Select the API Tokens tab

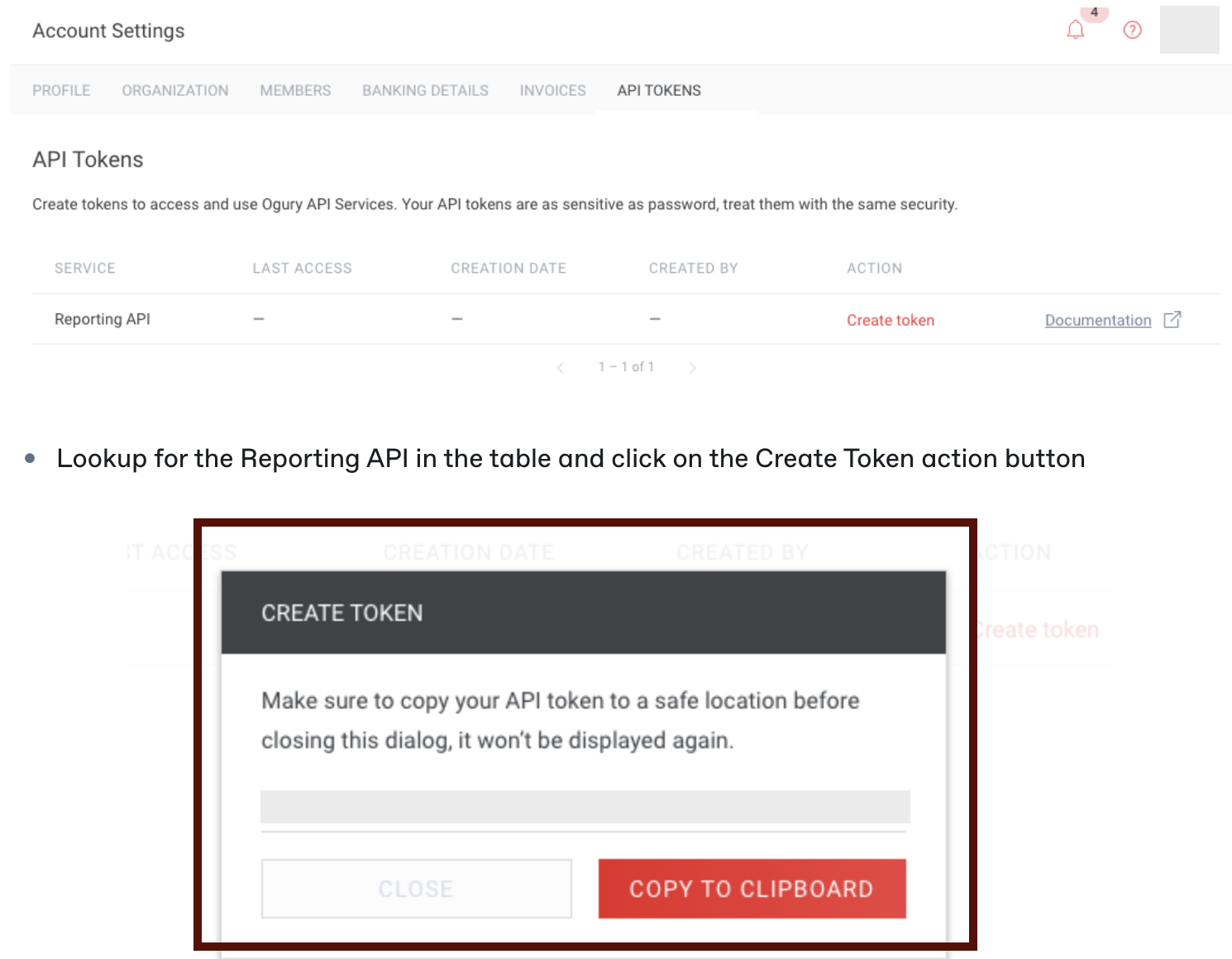(x=659, y=91)
